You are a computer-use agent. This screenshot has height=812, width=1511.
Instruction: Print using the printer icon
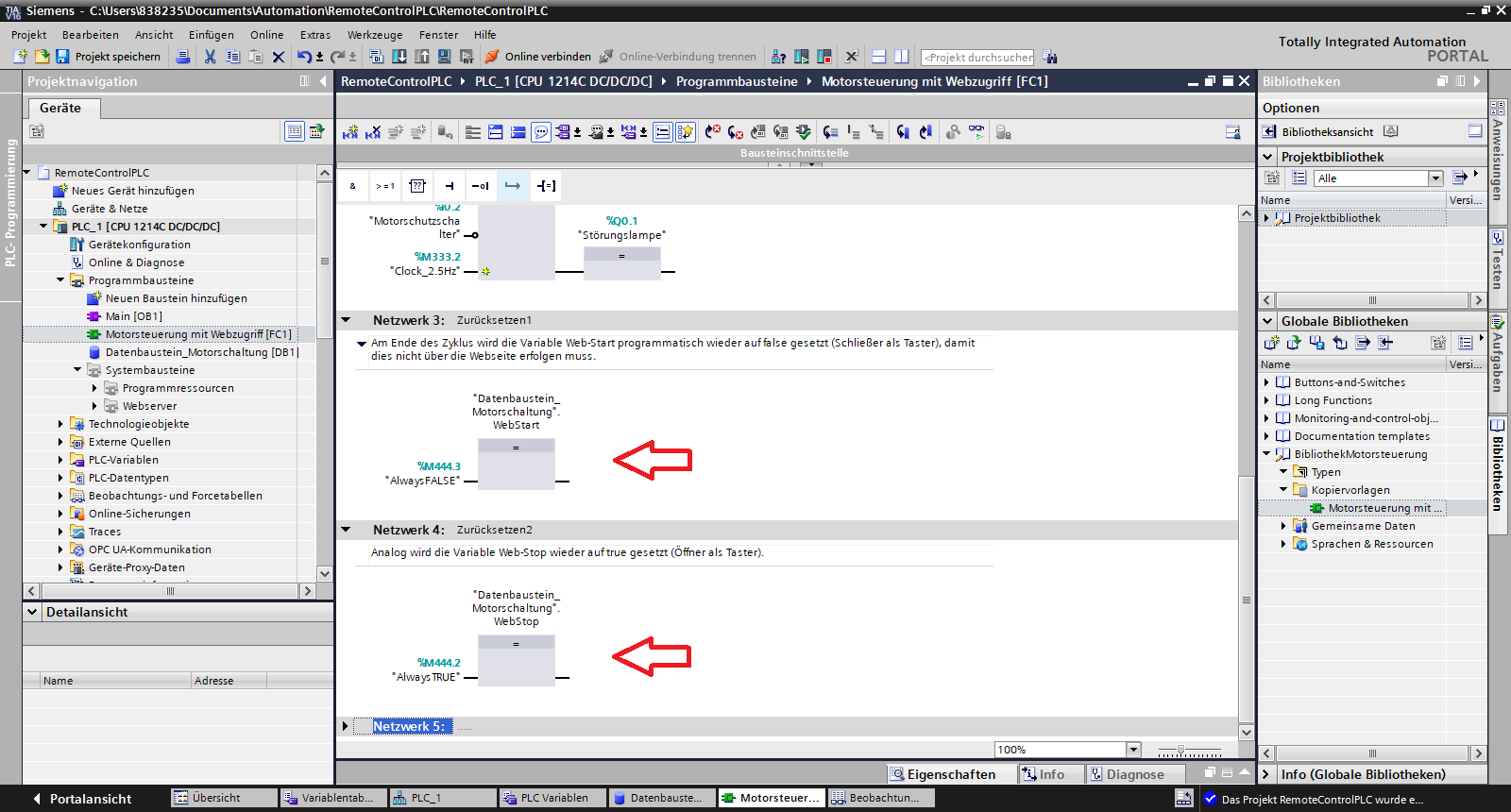click(183, 57)
